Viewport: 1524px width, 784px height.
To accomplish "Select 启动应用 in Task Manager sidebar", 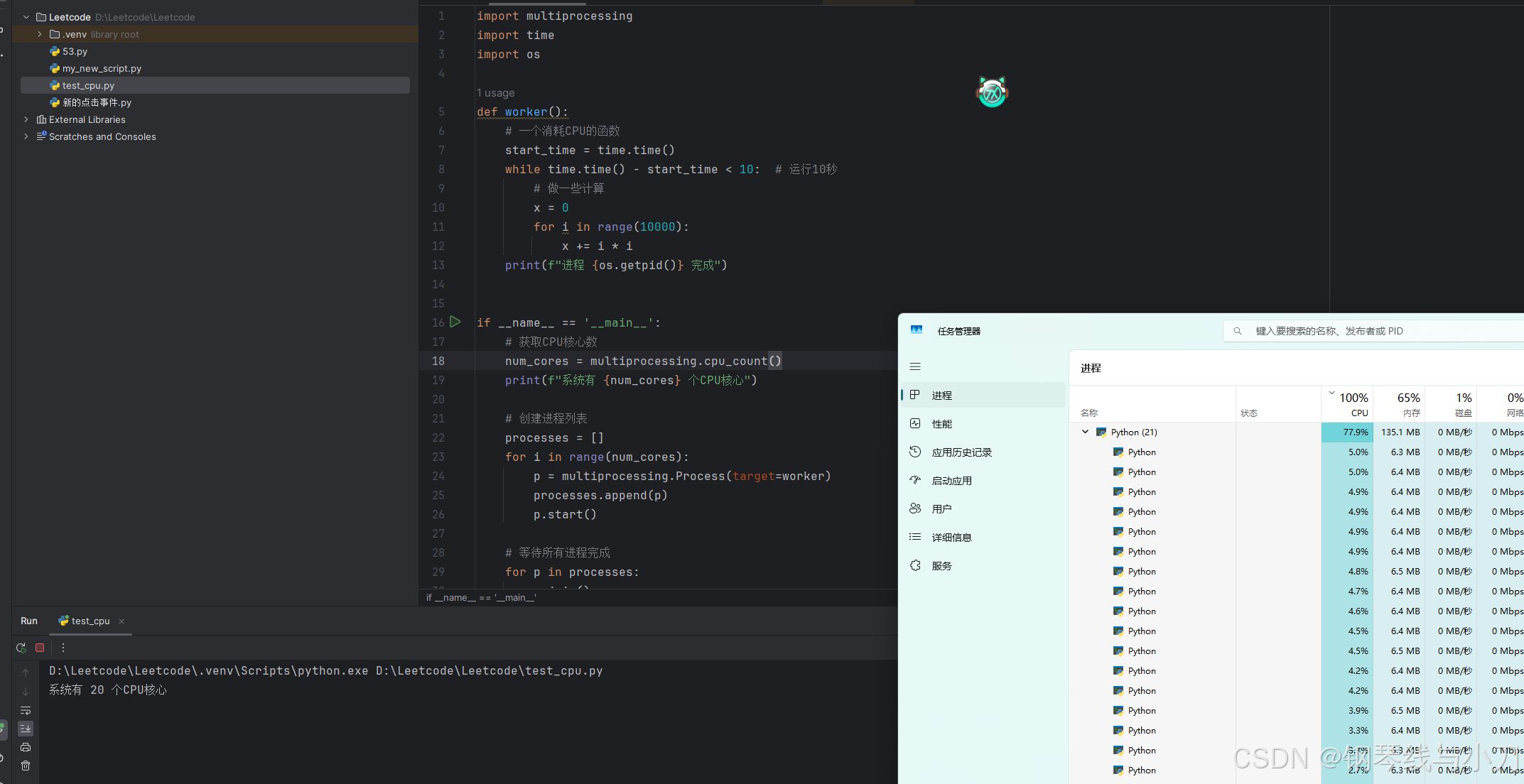I will coord(983,481).
